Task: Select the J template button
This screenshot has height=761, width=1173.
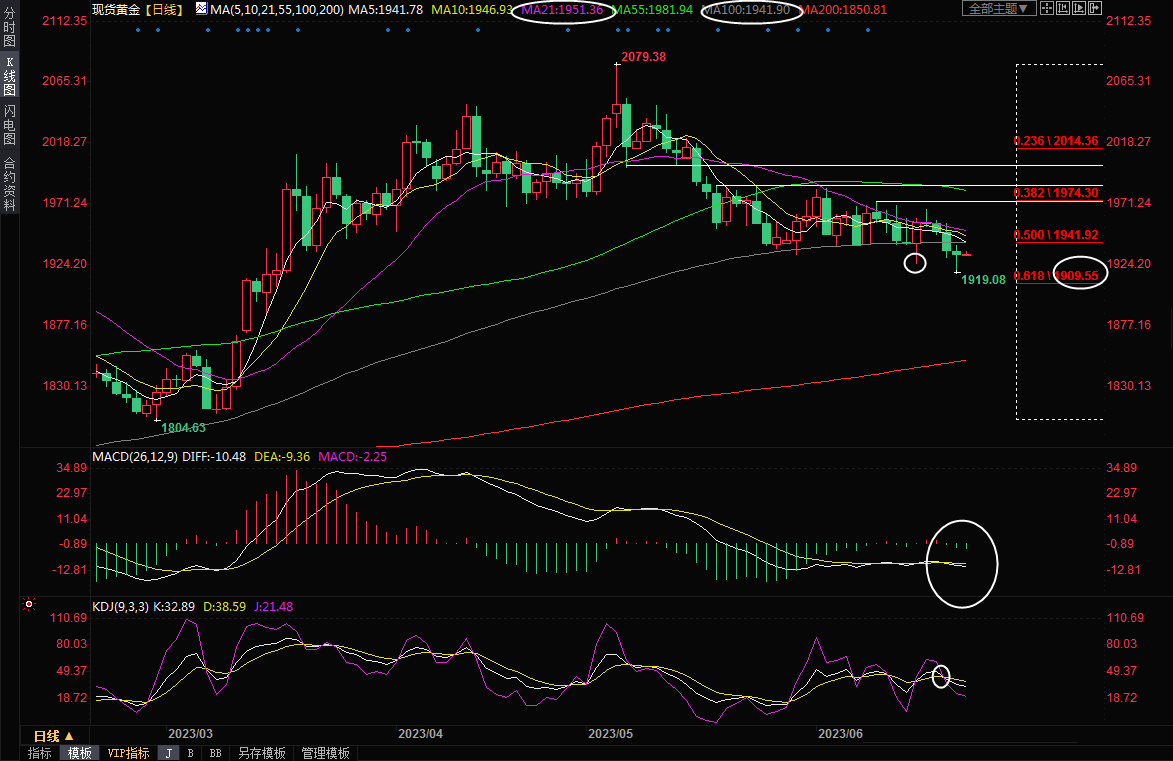Action: coord(168,753)
